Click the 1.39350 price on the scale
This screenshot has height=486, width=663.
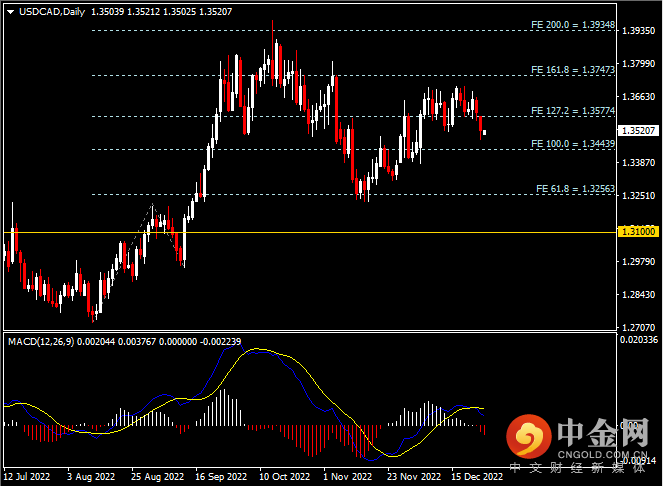(637, 31)
